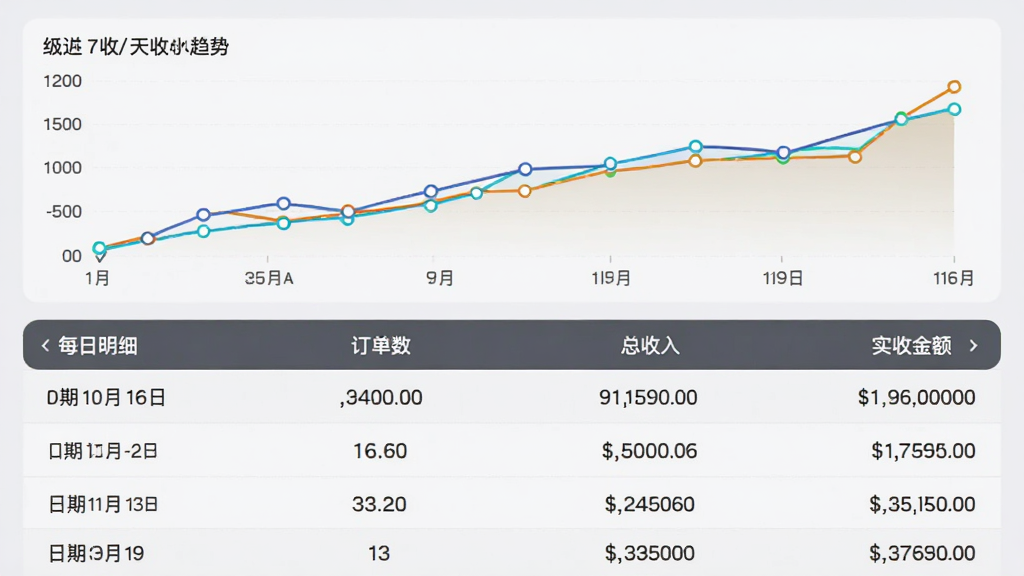Click the teal point above 119月 label
The height and width of the screenshot is (576, 1024).
click(611, 163)
